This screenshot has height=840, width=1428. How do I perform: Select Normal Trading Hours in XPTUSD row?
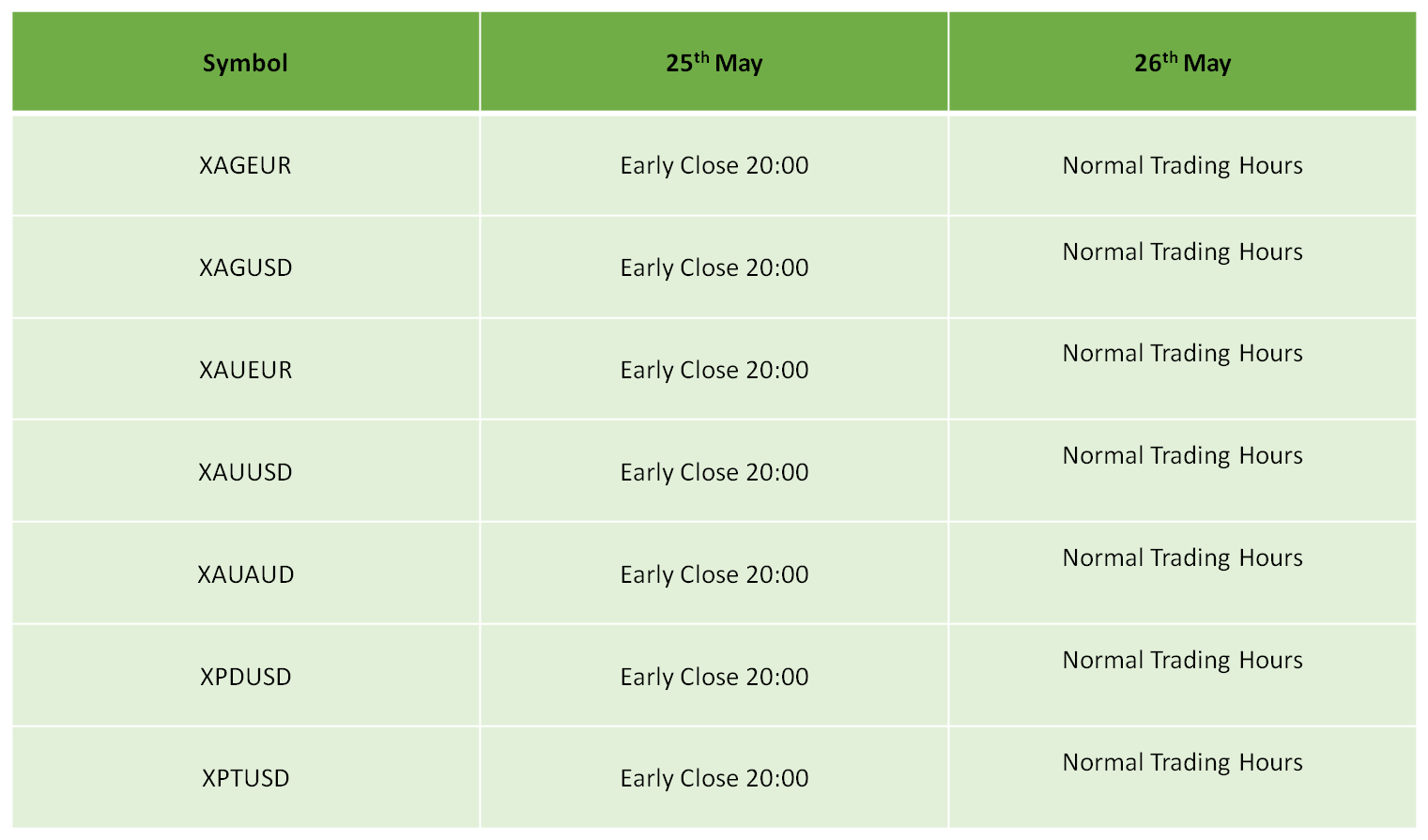point(1182,763)
